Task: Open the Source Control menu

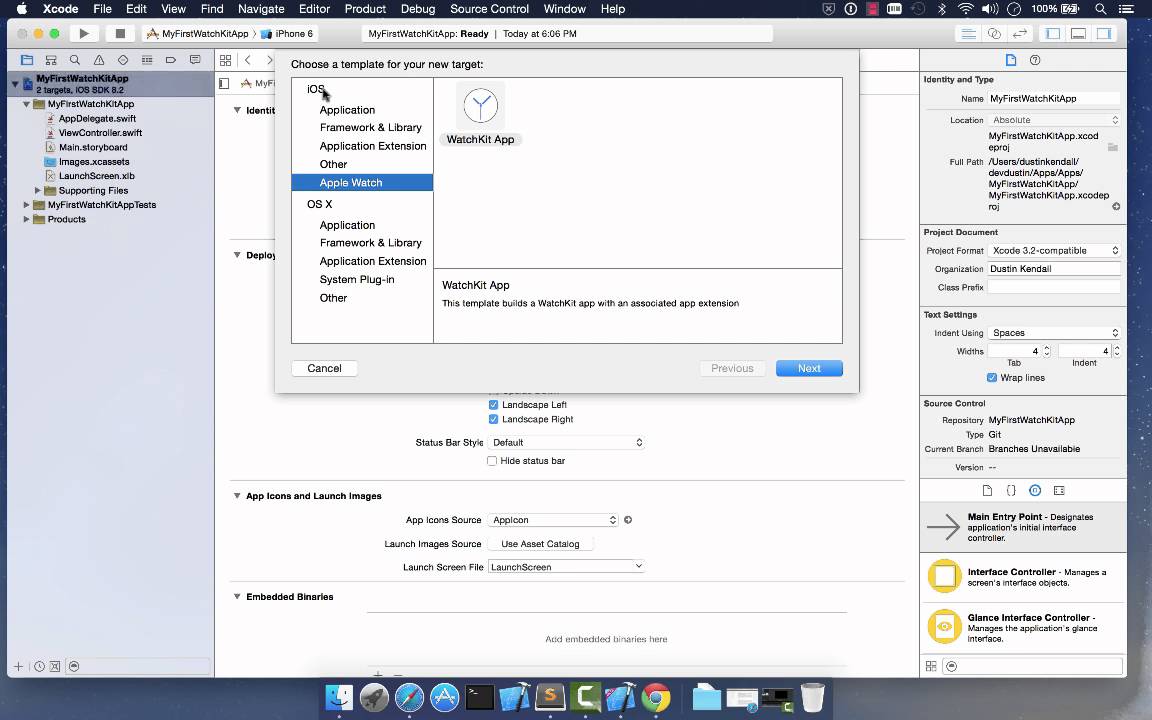Action: [x=489, y=9]
